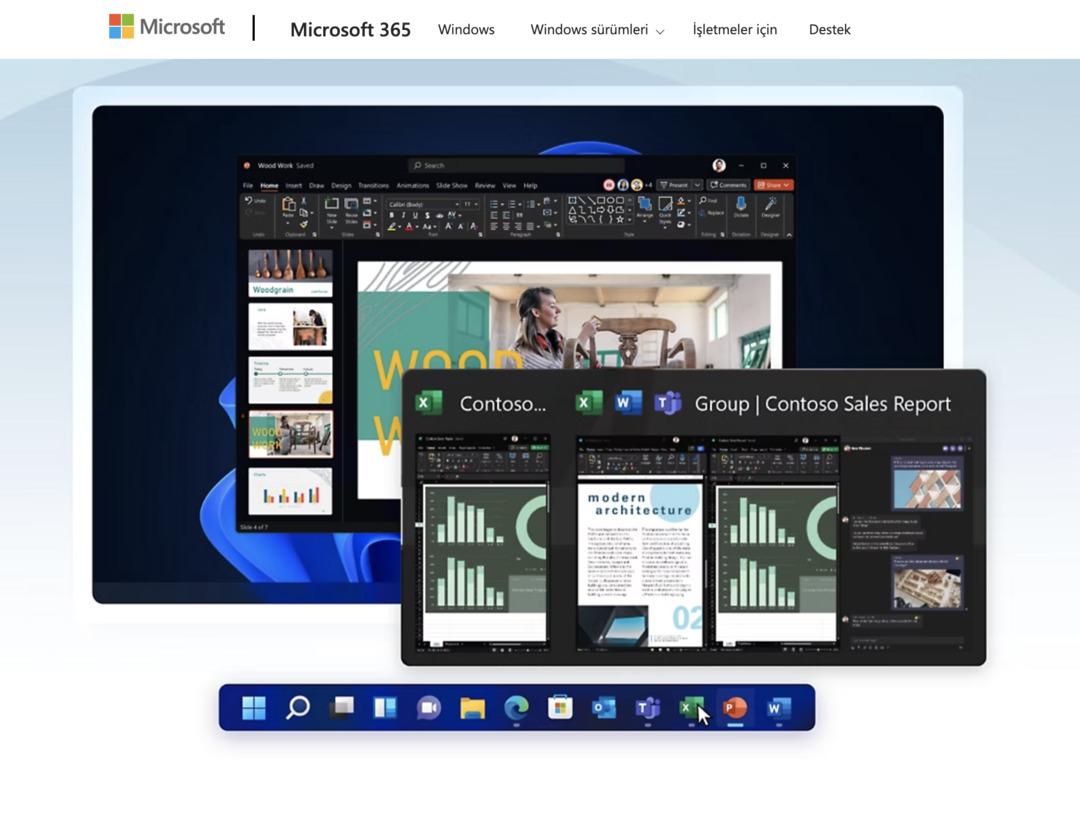
Task: Open the Widgets panel icon on the taskbar
Action: (385, 708)
